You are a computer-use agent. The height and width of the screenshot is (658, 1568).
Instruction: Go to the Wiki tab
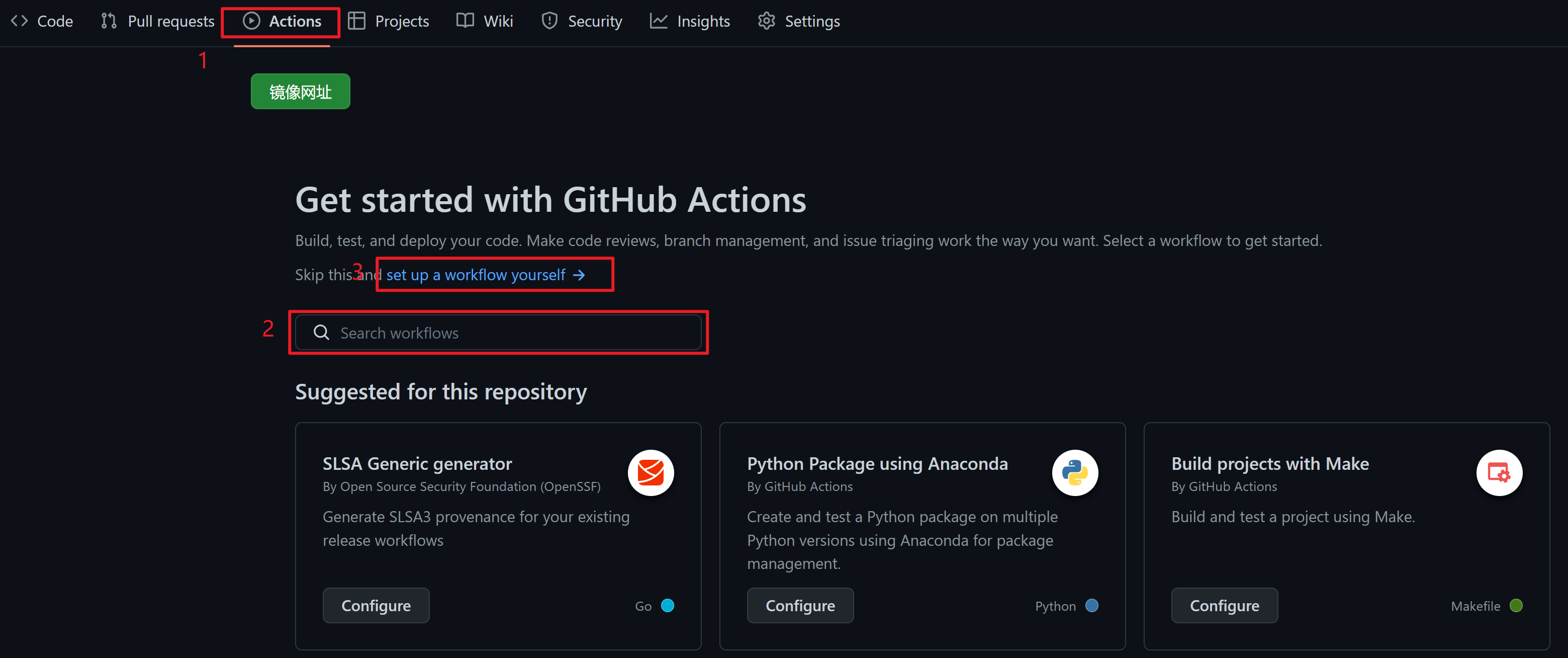point(485,21)
